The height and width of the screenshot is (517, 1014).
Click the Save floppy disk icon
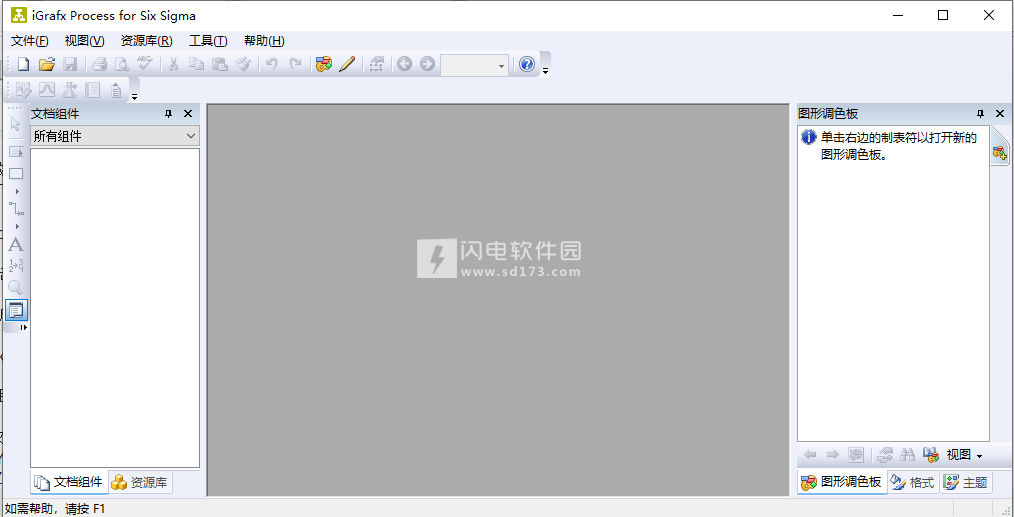pyautogui.click(x=70, y=64)
